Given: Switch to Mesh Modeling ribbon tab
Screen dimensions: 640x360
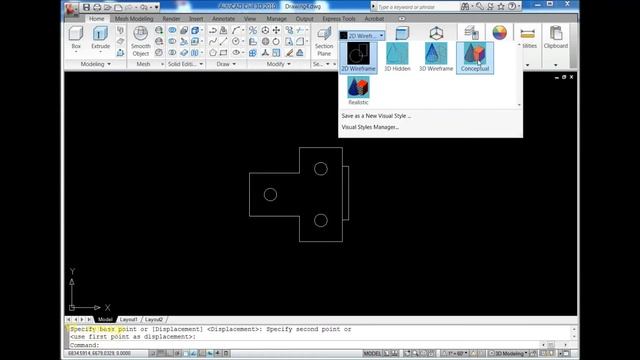Looking at the screenshot, I should point(134,19).
